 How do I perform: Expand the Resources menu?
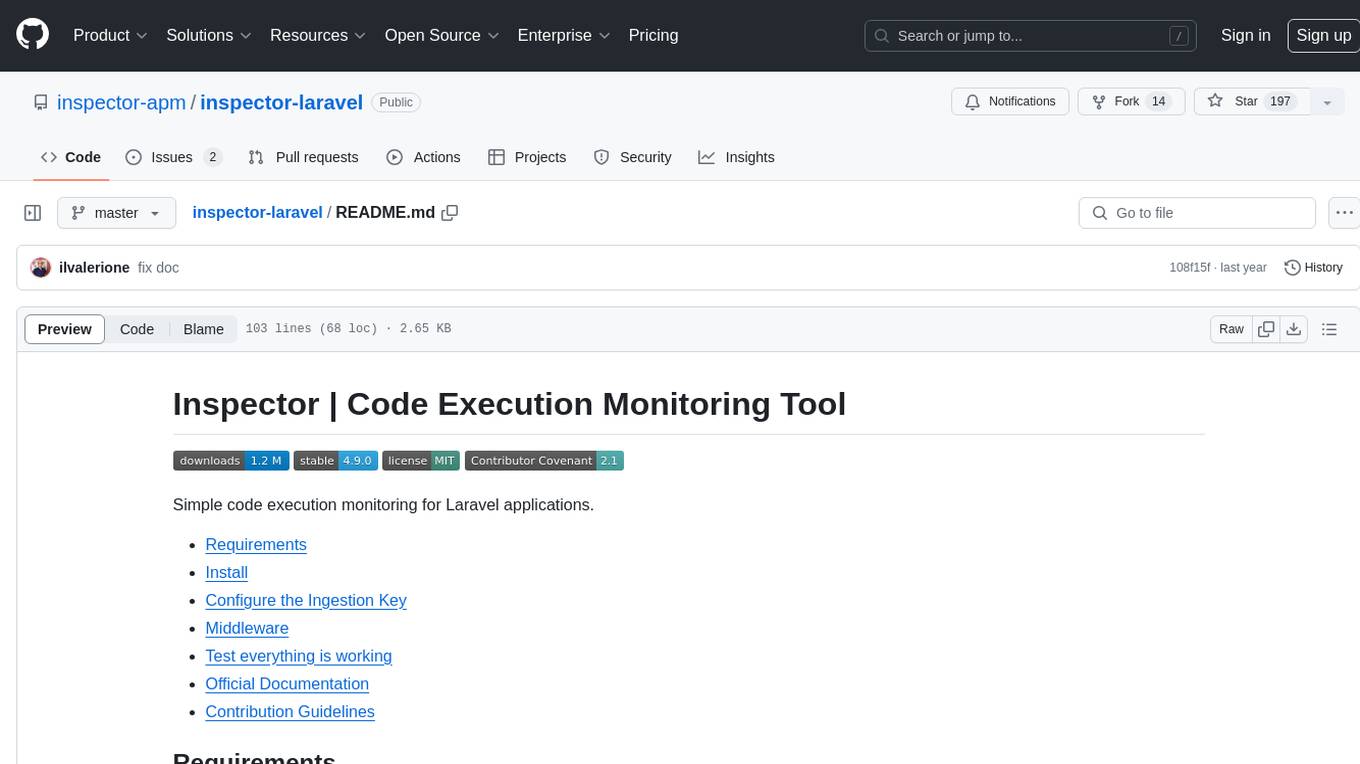(x=318, y=35)
